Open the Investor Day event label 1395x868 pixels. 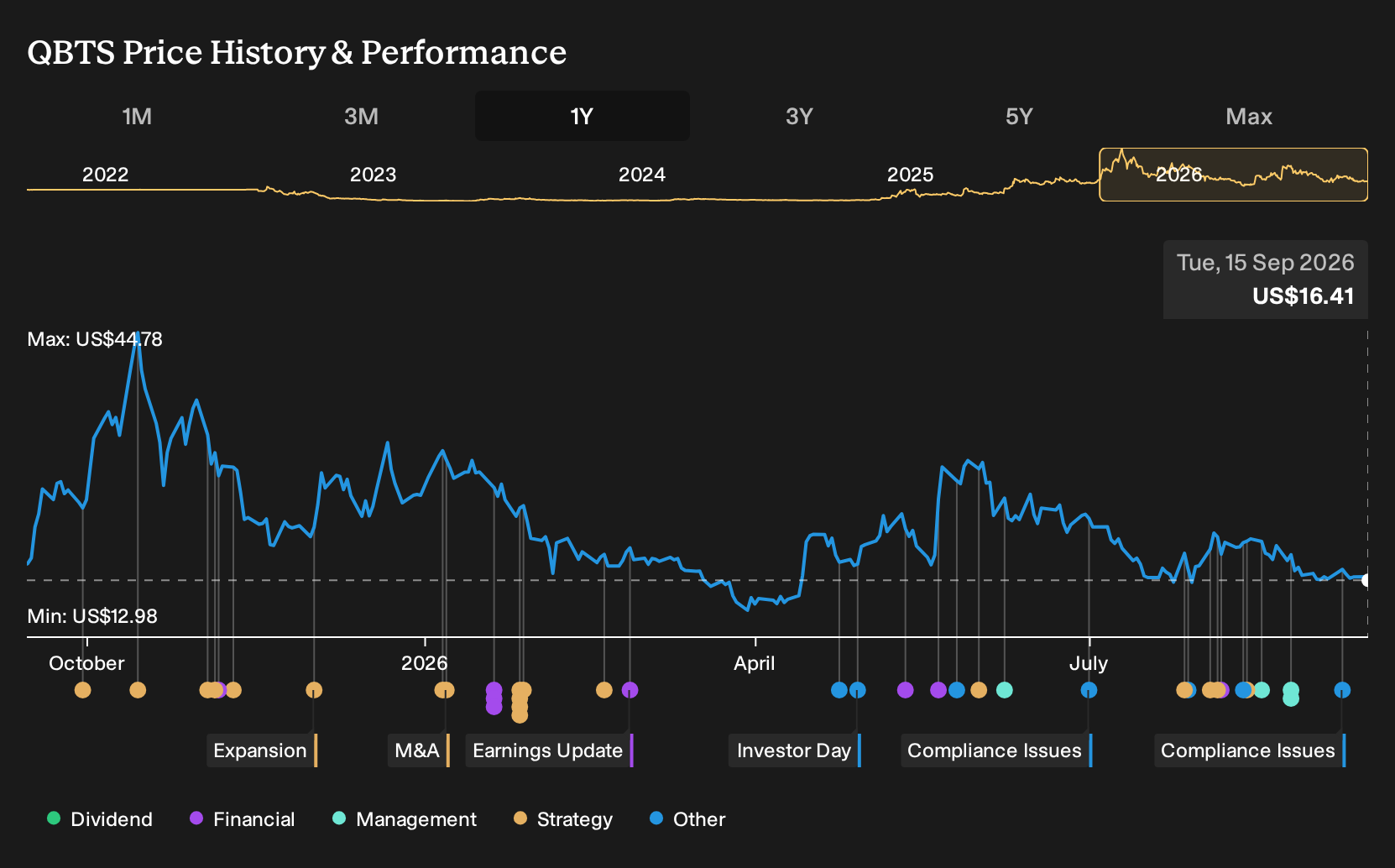tap(795, 750)
